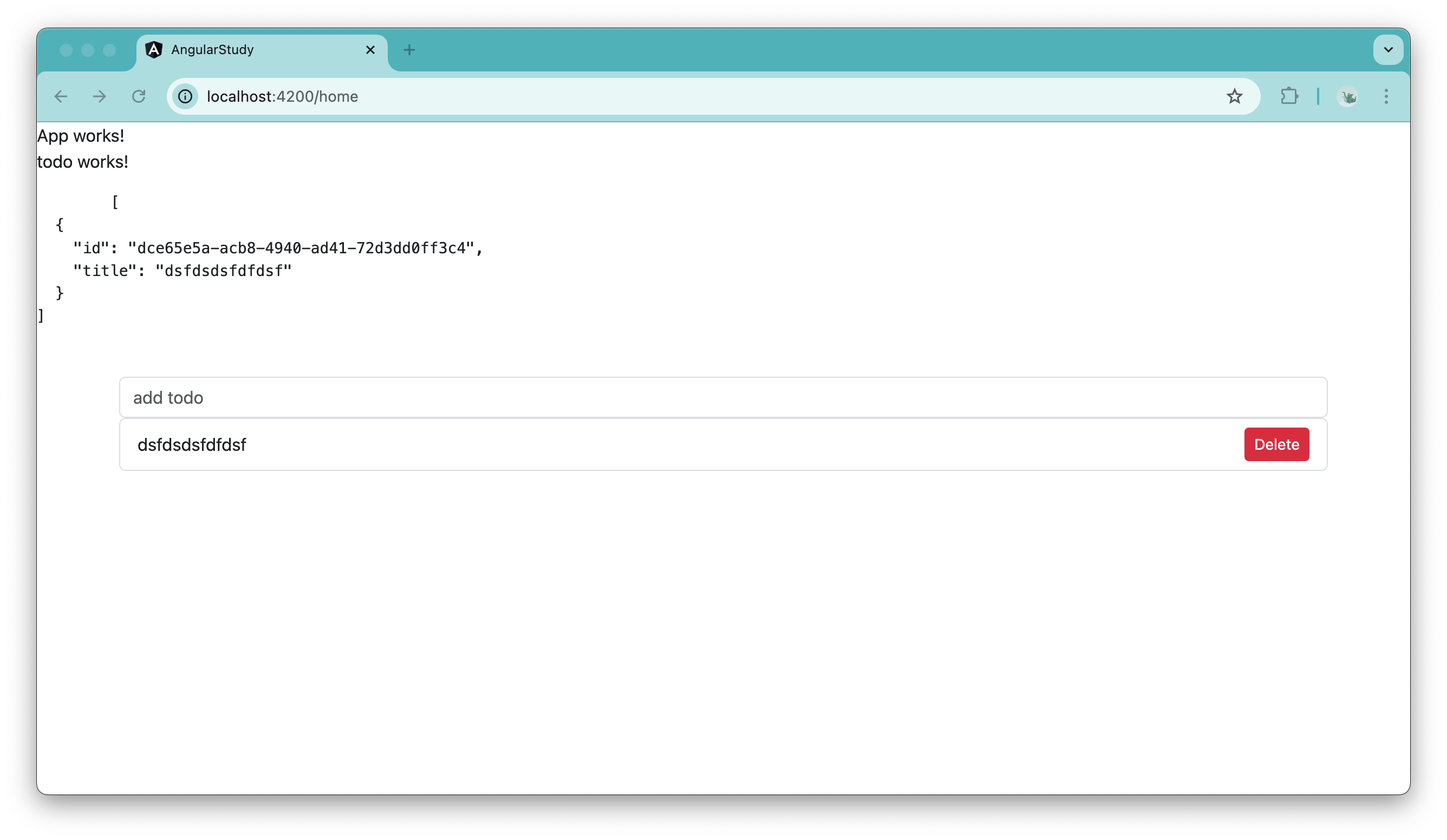
Task: Click the address bar URL
Action: (x=282, y=96)
